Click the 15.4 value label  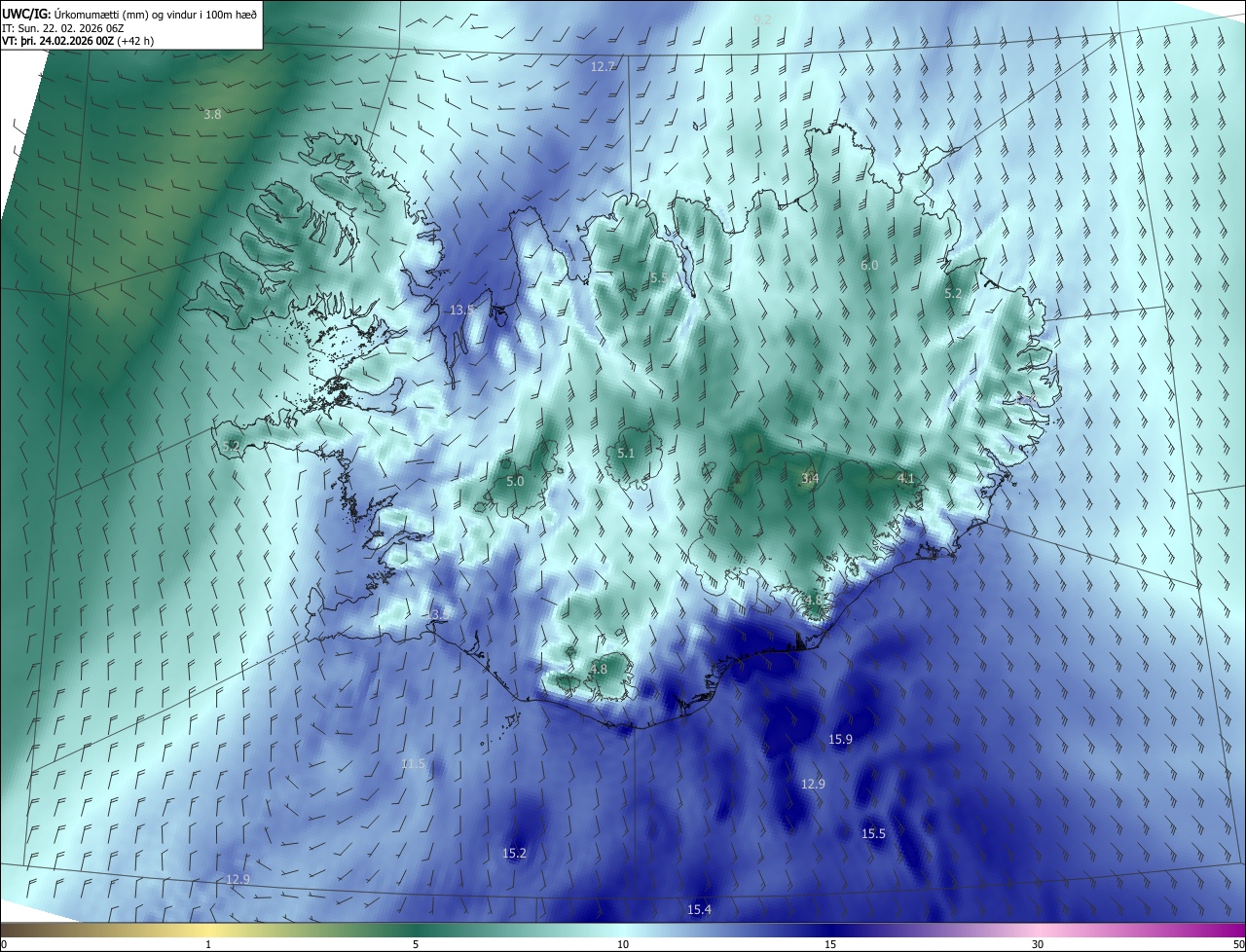(699, 909)
